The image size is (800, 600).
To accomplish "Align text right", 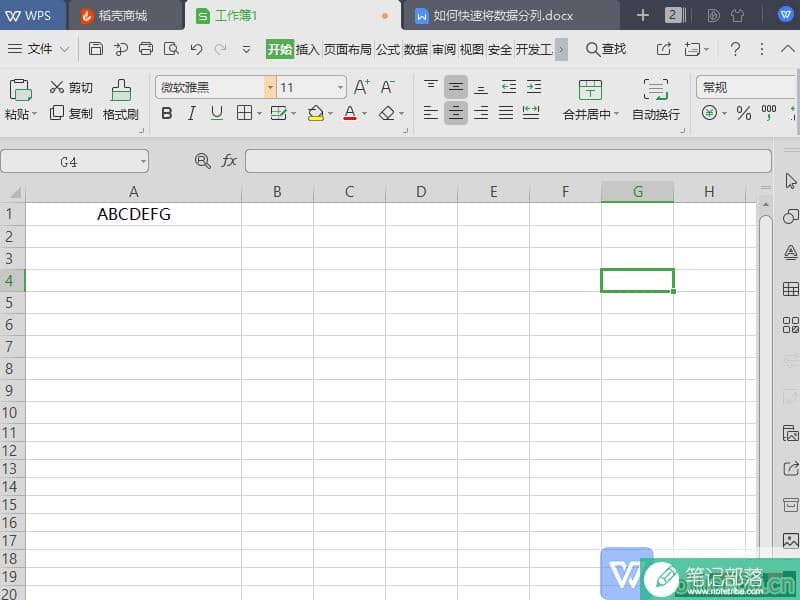I will pyautogui.click(x=481, y=113).
